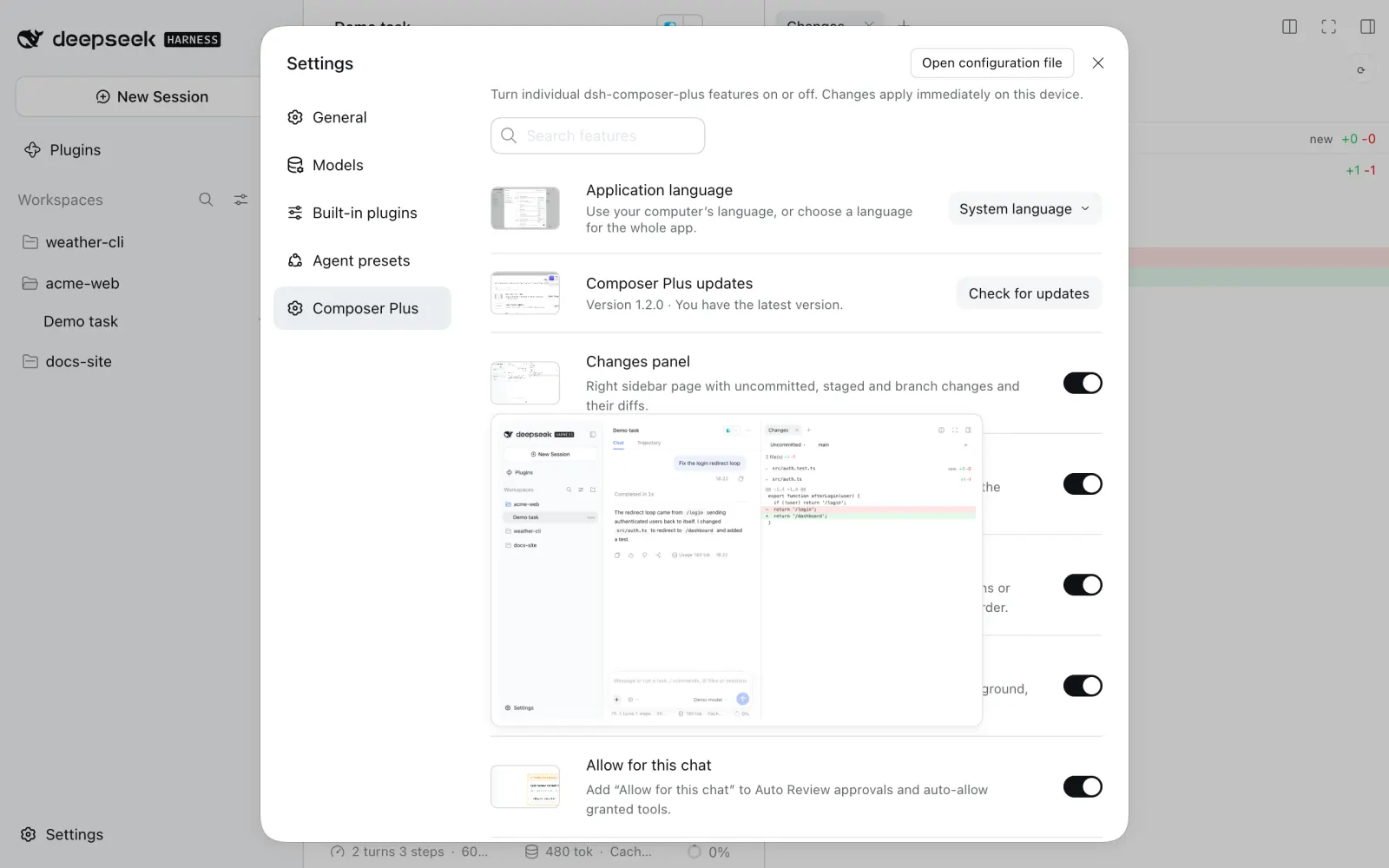Viewport: 1389px width, 868px height.
Task: Click the database icon beside Models
Action: tap(295, 165)
